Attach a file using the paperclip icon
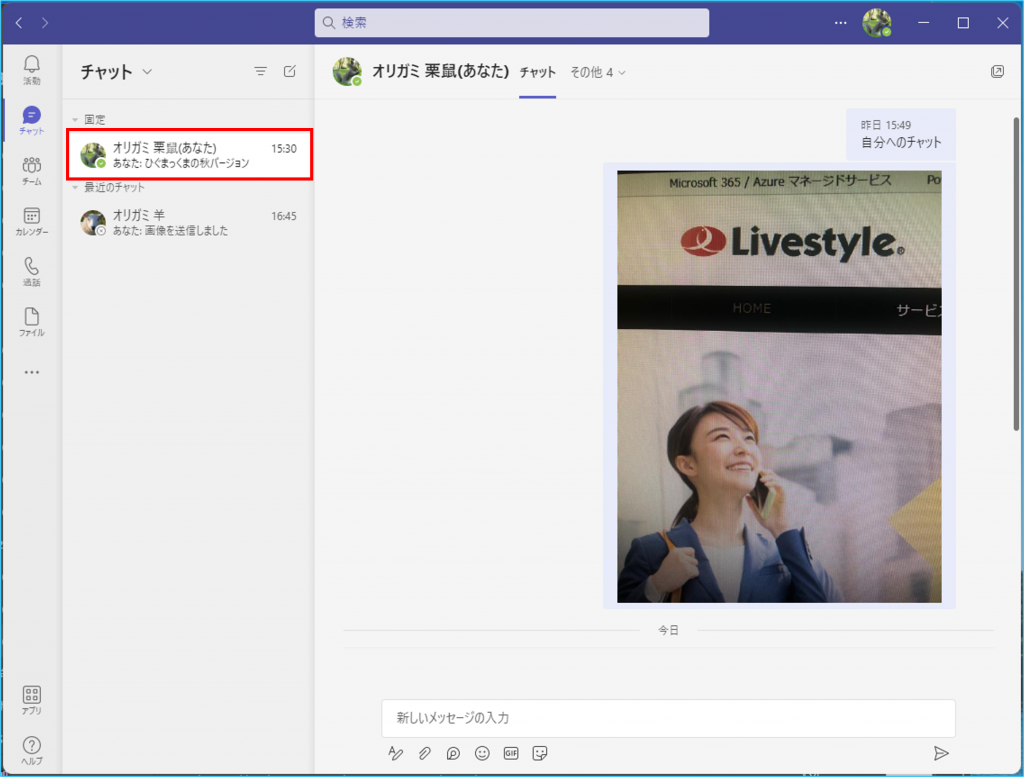Screen dimensions: 1024x777 pyautogui.click(x=424, y=753)
